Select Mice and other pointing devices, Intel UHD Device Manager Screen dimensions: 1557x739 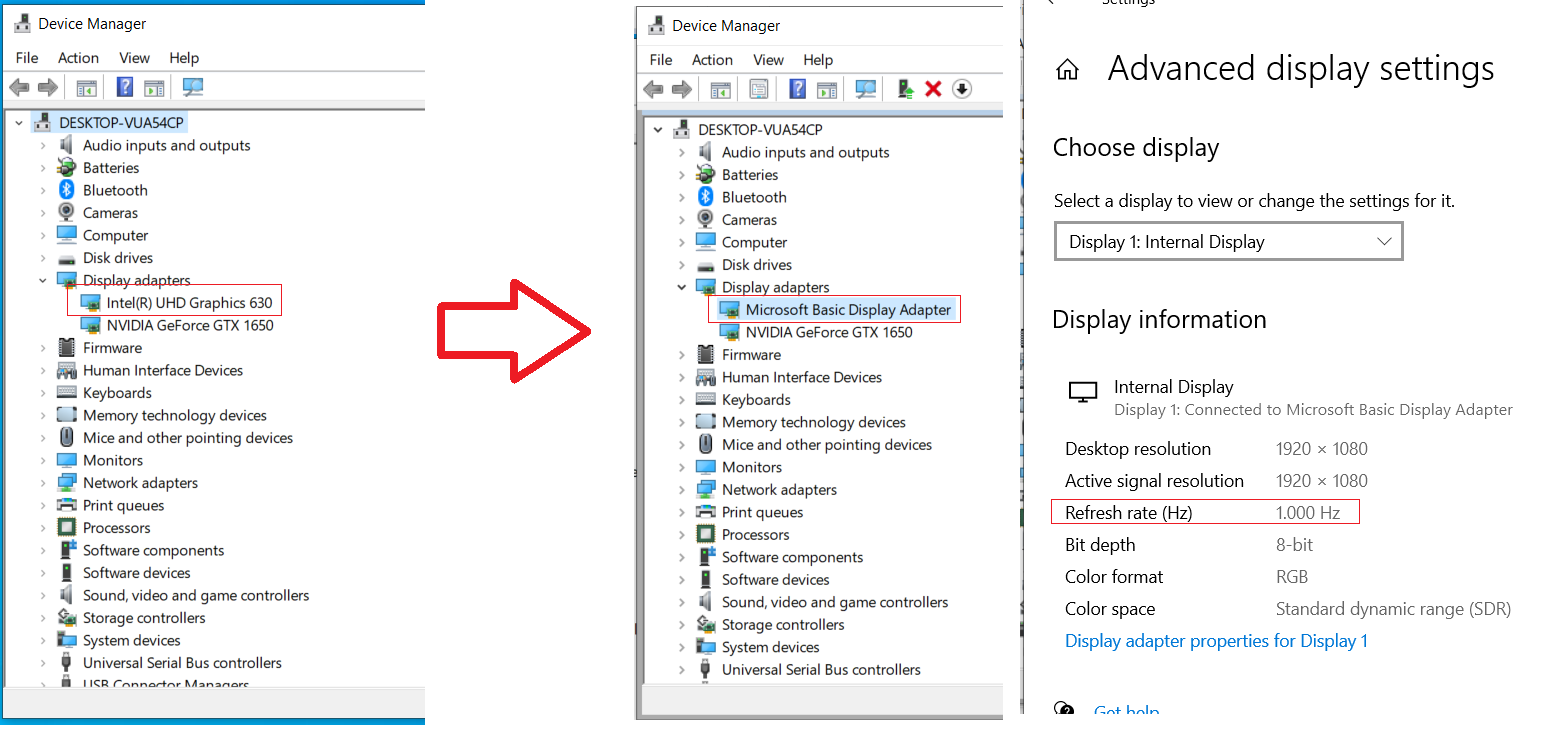188,438
